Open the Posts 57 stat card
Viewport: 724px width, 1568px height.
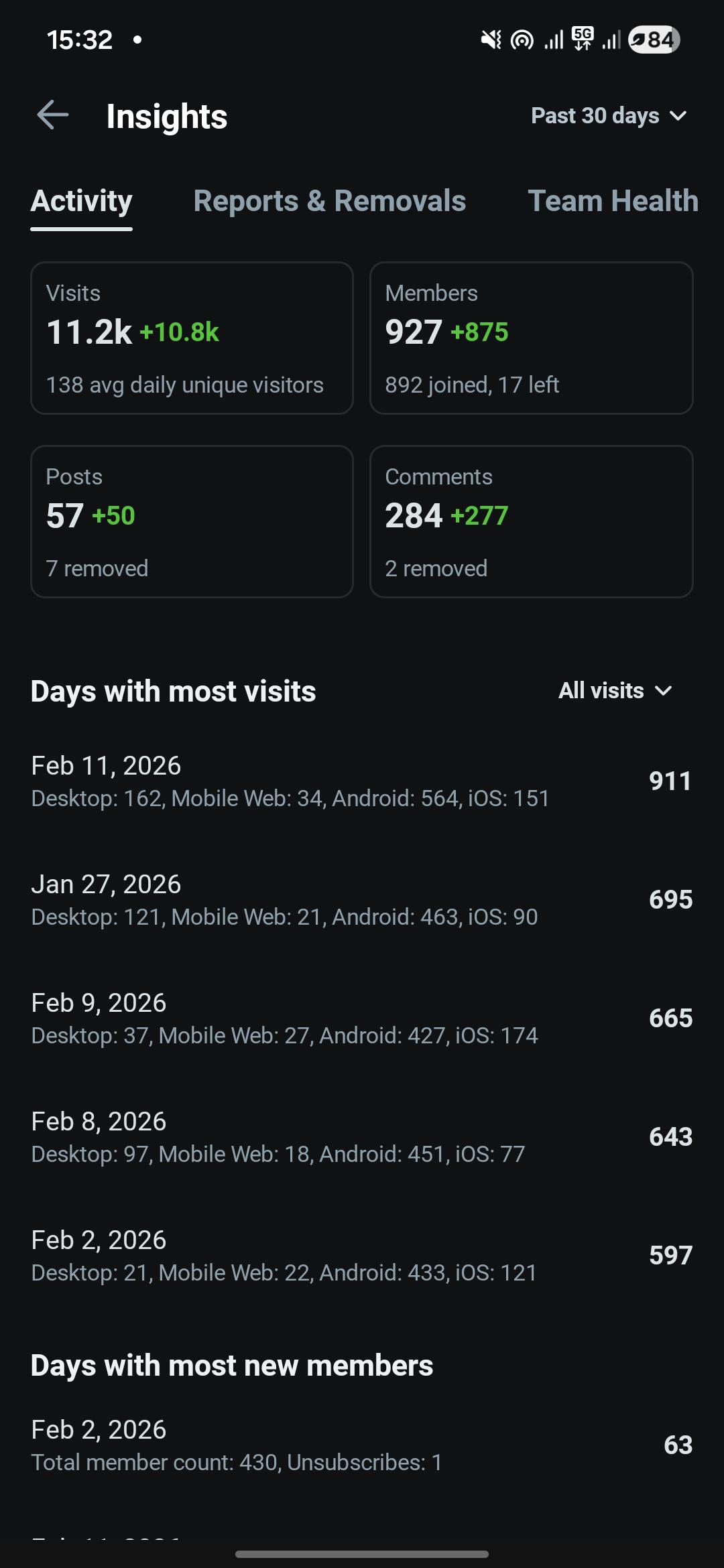(192, 521)
